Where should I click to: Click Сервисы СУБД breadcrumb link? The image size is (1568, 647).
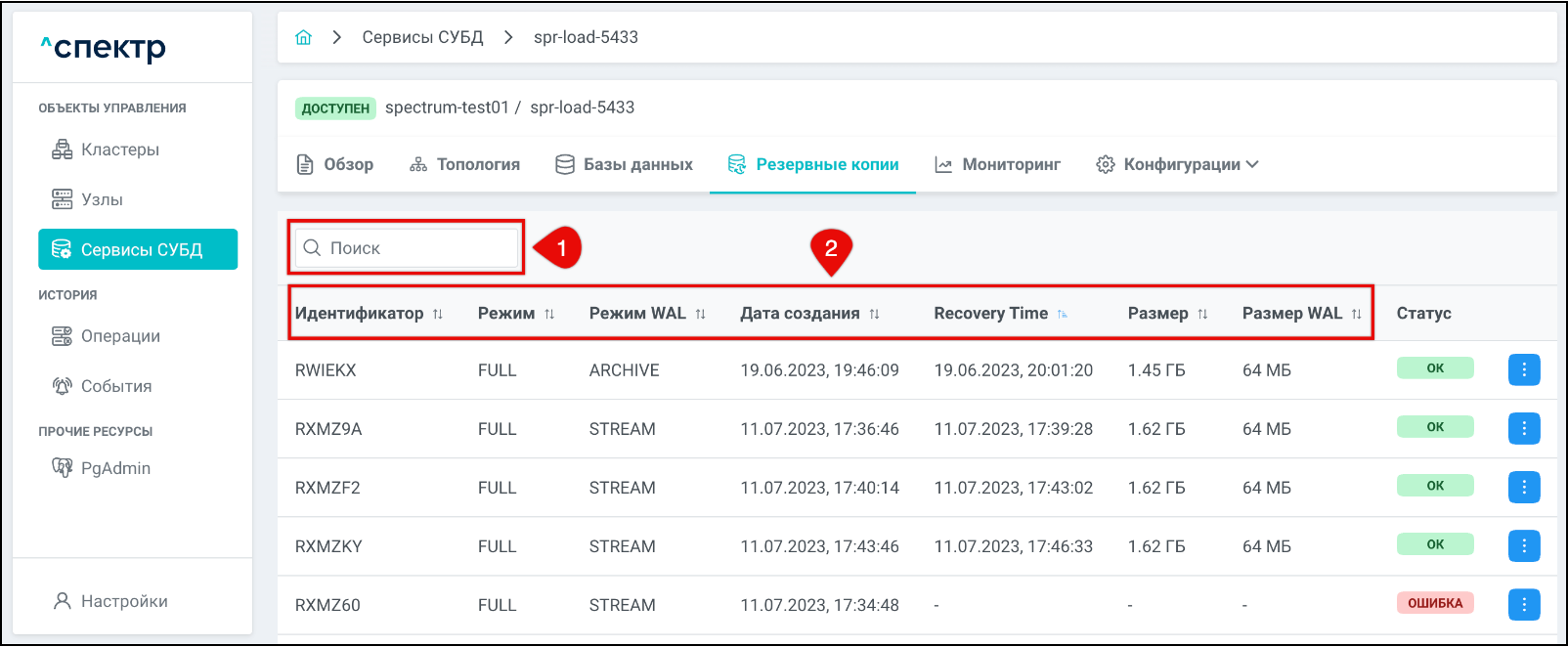(x=422, y=37)
